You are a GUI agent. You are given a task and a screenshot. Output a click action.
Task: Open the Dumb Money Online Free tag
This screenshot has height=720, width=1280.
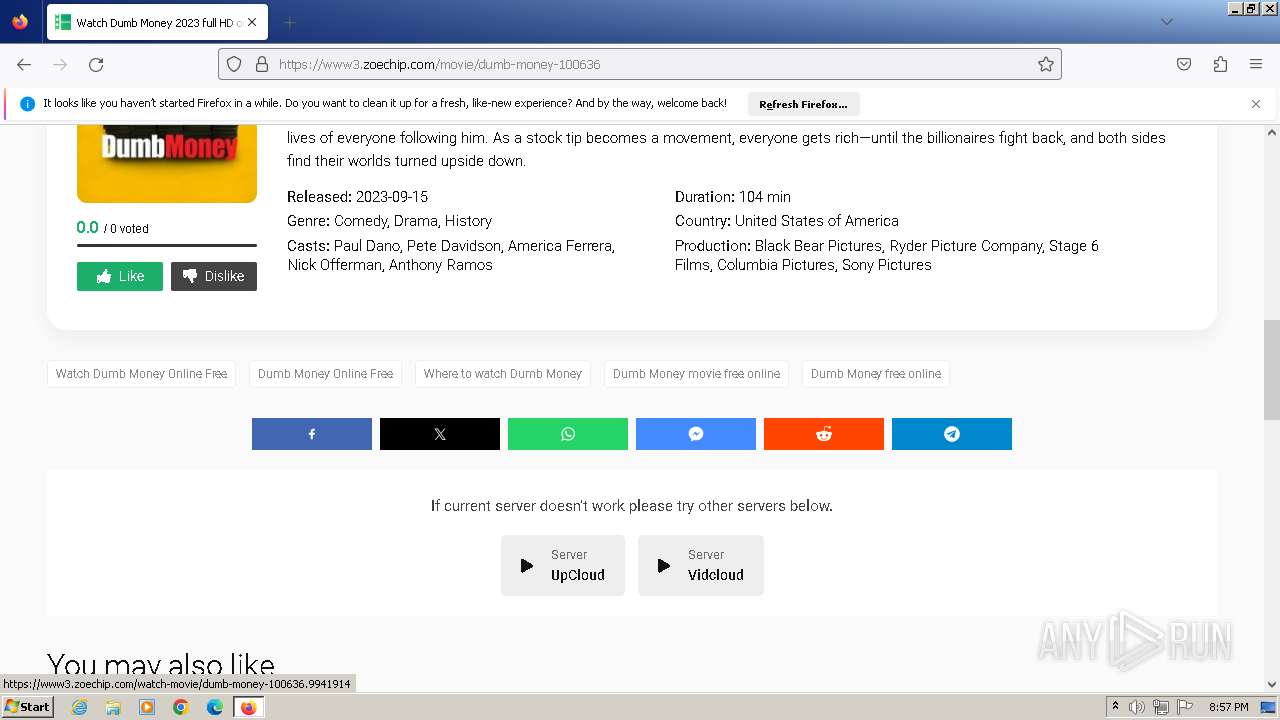(325, 374)
